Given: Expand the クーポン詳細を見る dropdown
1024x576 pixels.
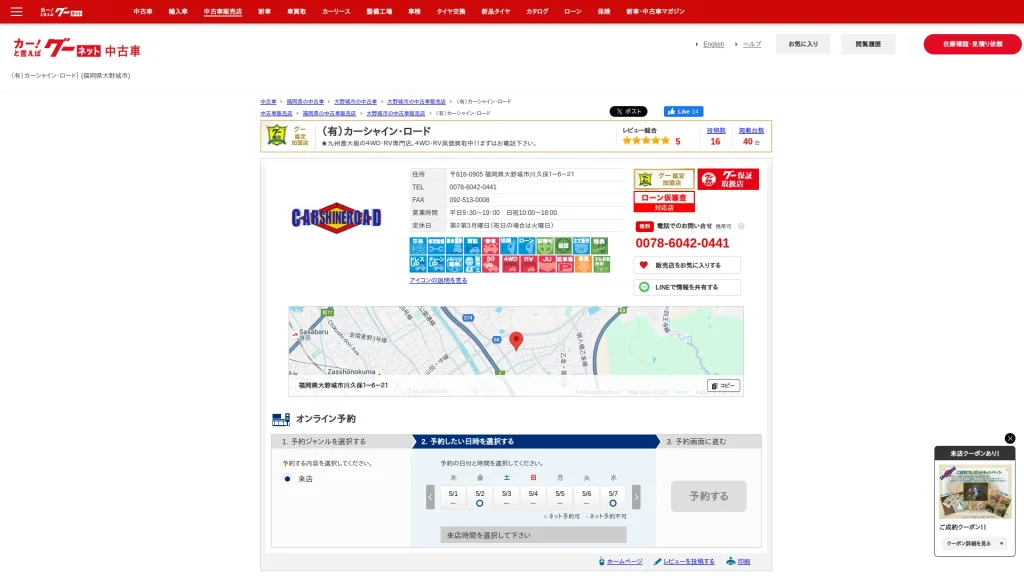Looking at the screenshot, I should pyautogui.click(x=975, y=543).
